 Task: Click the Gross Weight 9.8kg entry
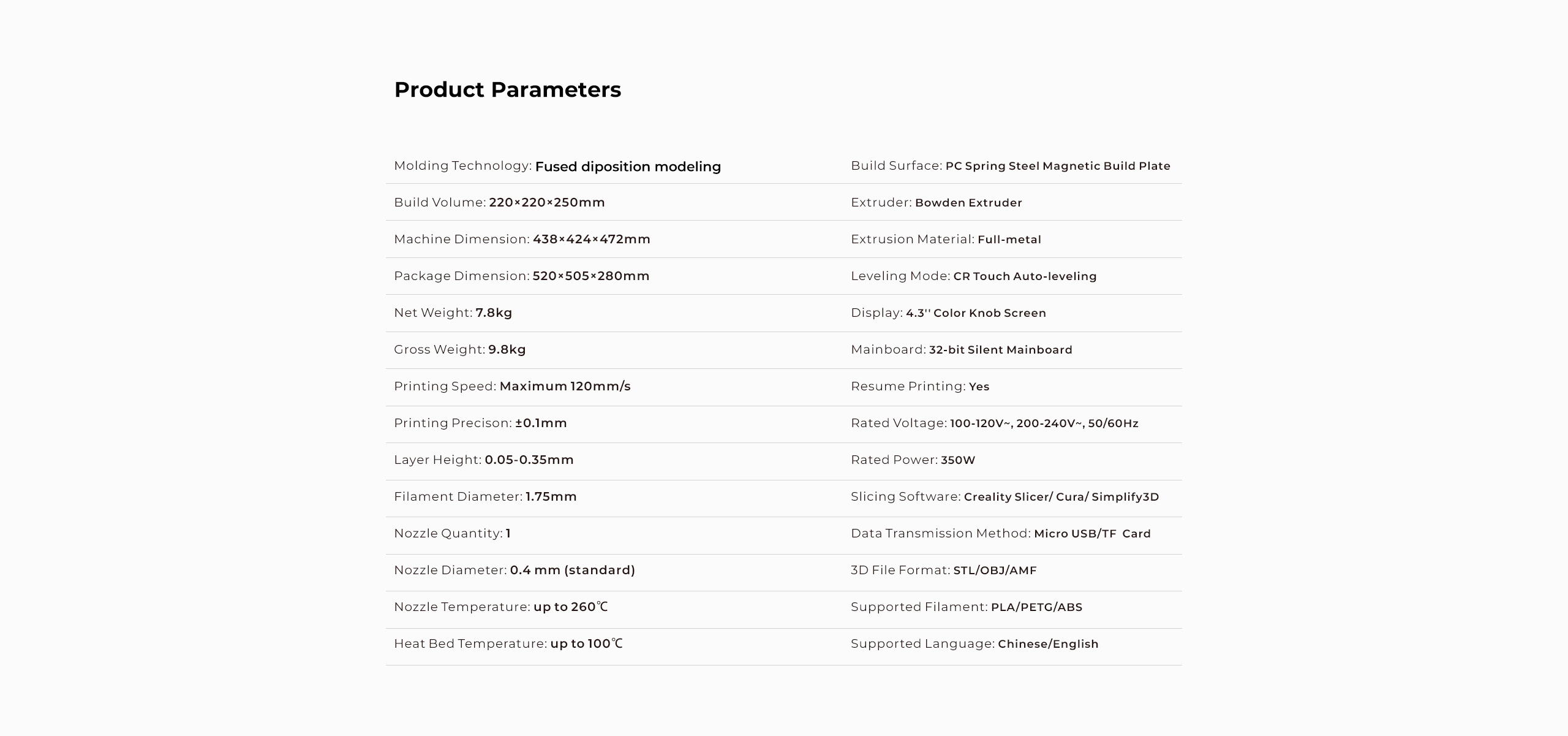[x=459, y=349]
